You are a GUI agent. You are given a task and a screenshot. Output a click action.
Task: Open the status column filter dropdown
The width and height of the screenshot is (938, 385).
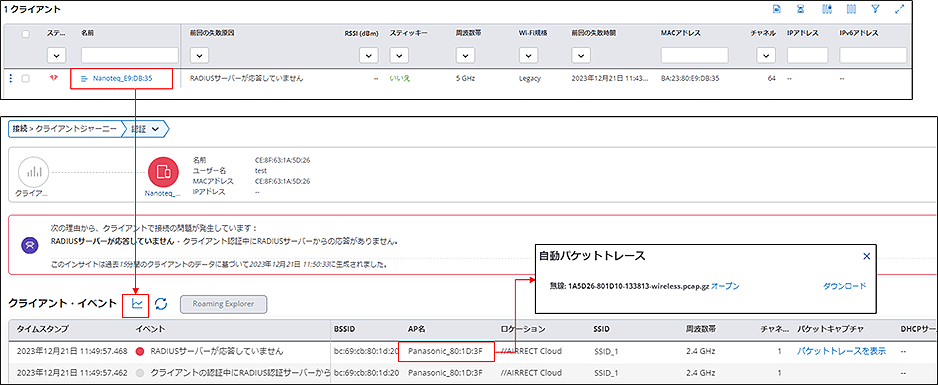point(56,56)
